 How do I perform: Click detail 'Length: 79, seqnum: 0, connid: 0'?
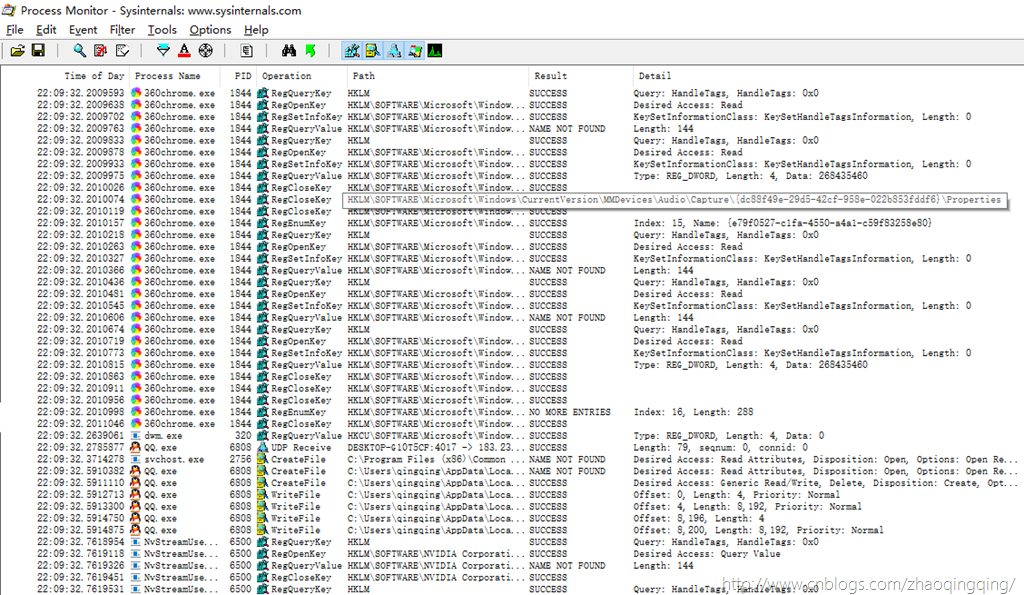[720, 447]
